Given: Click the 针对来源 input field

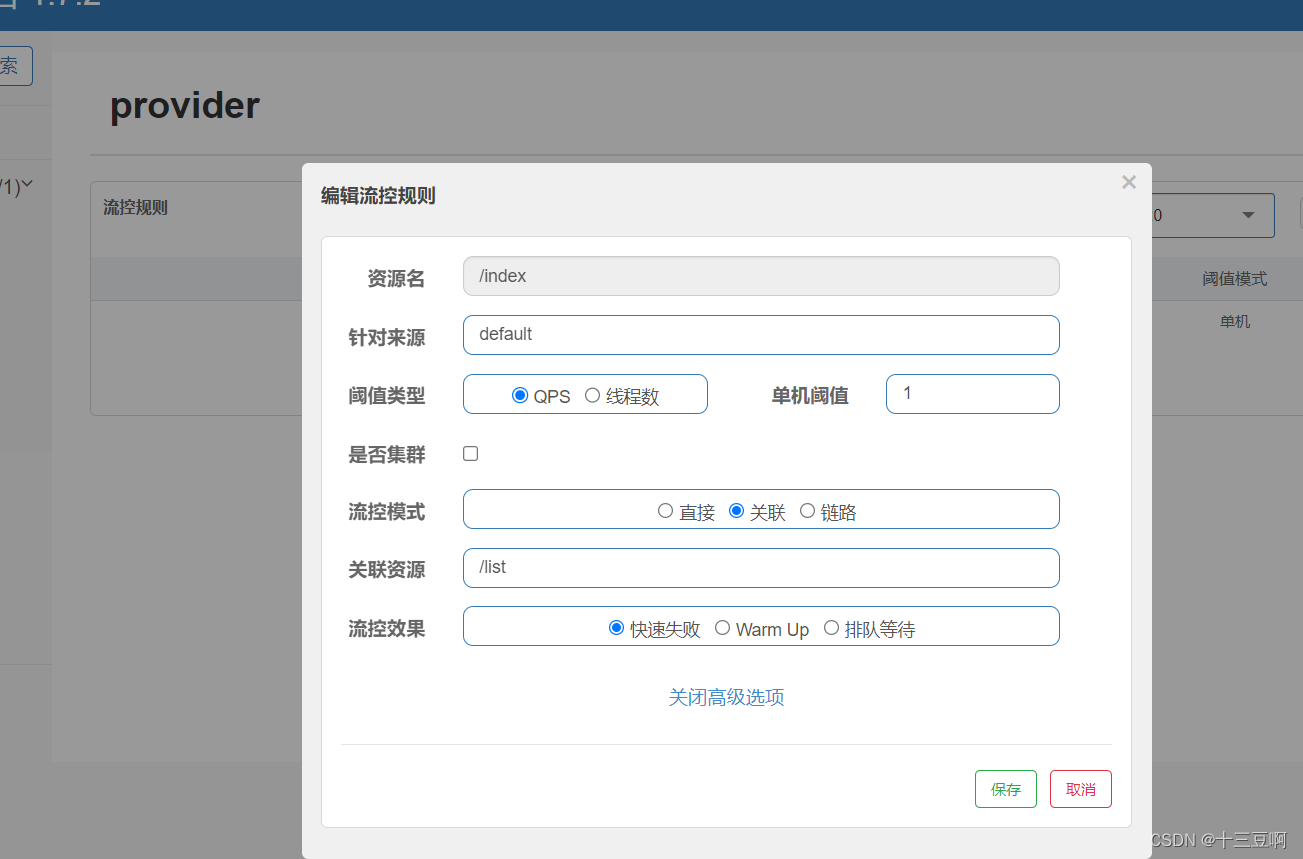Looking at the screenshot, I should click(761, 335).
